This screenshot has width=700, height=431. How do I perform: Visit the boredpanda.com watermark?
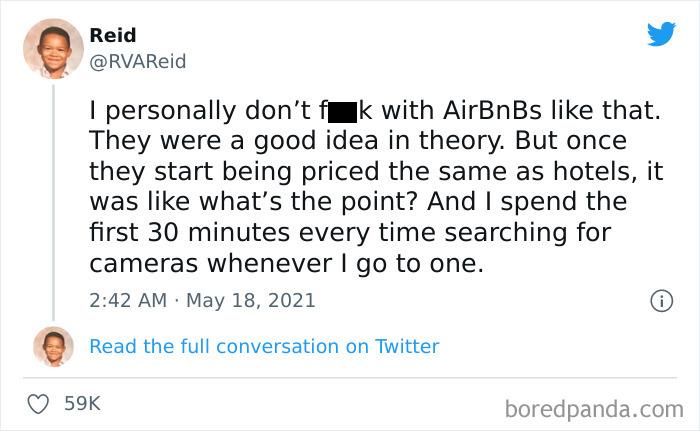tap(594, 410)
